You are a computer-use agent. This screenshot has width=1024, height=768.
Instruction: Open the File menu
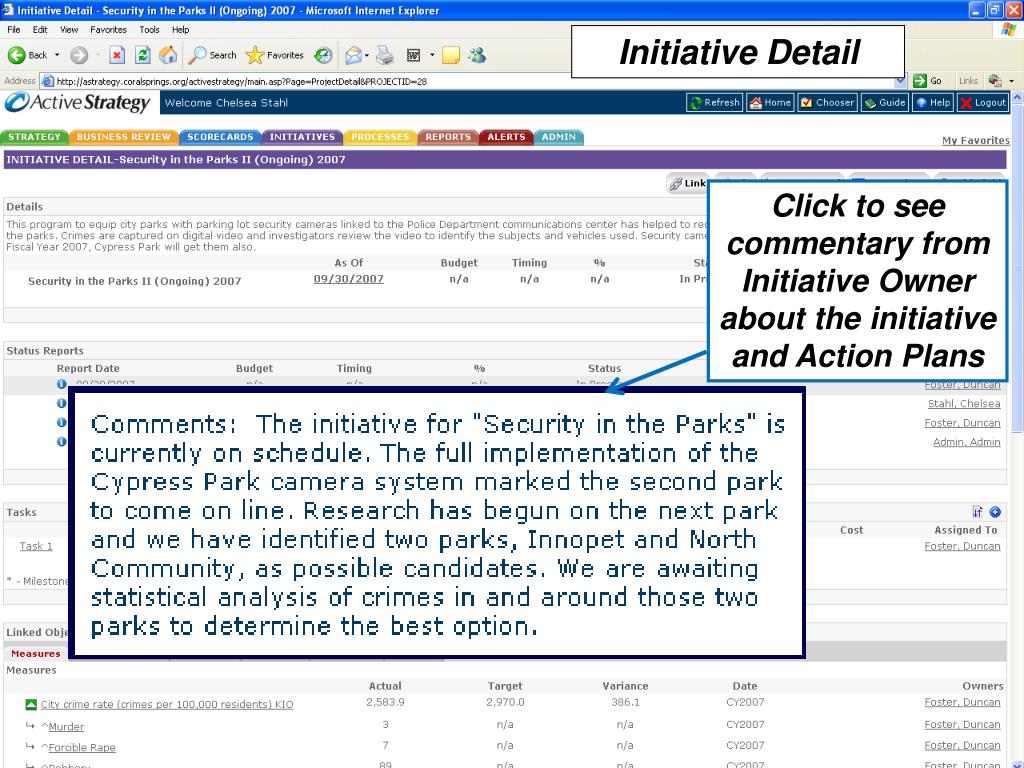[14, 29]
